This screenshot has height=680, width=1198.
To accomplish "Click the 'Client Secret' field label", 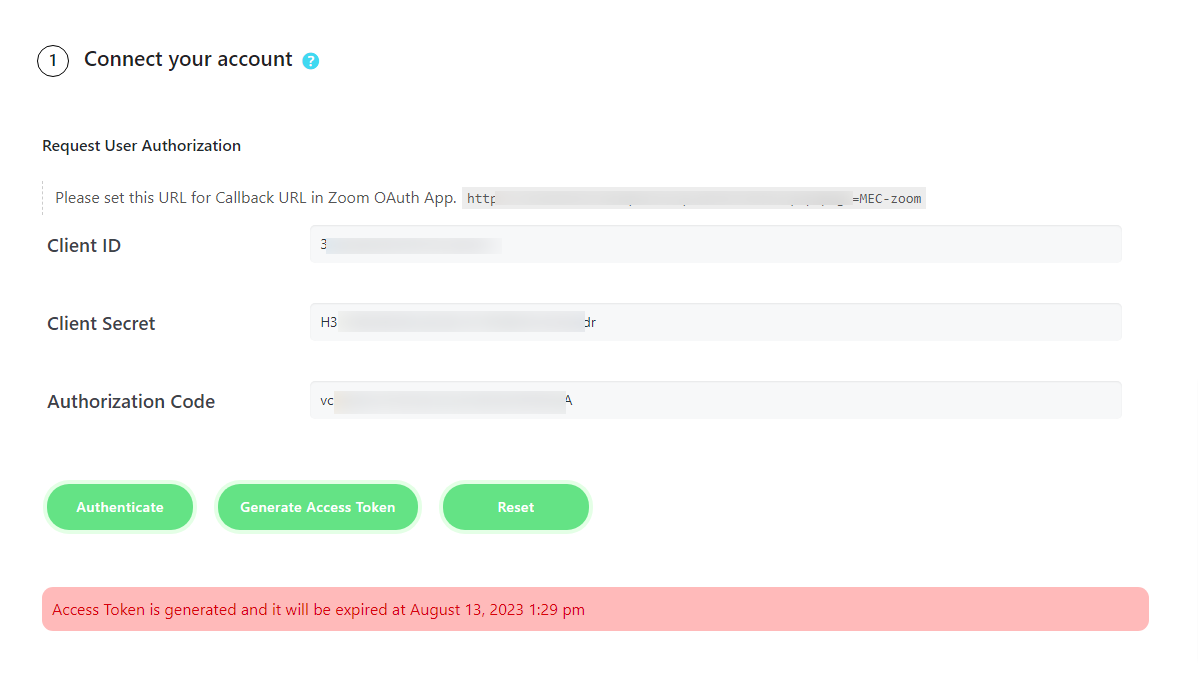I will [101, 324].
